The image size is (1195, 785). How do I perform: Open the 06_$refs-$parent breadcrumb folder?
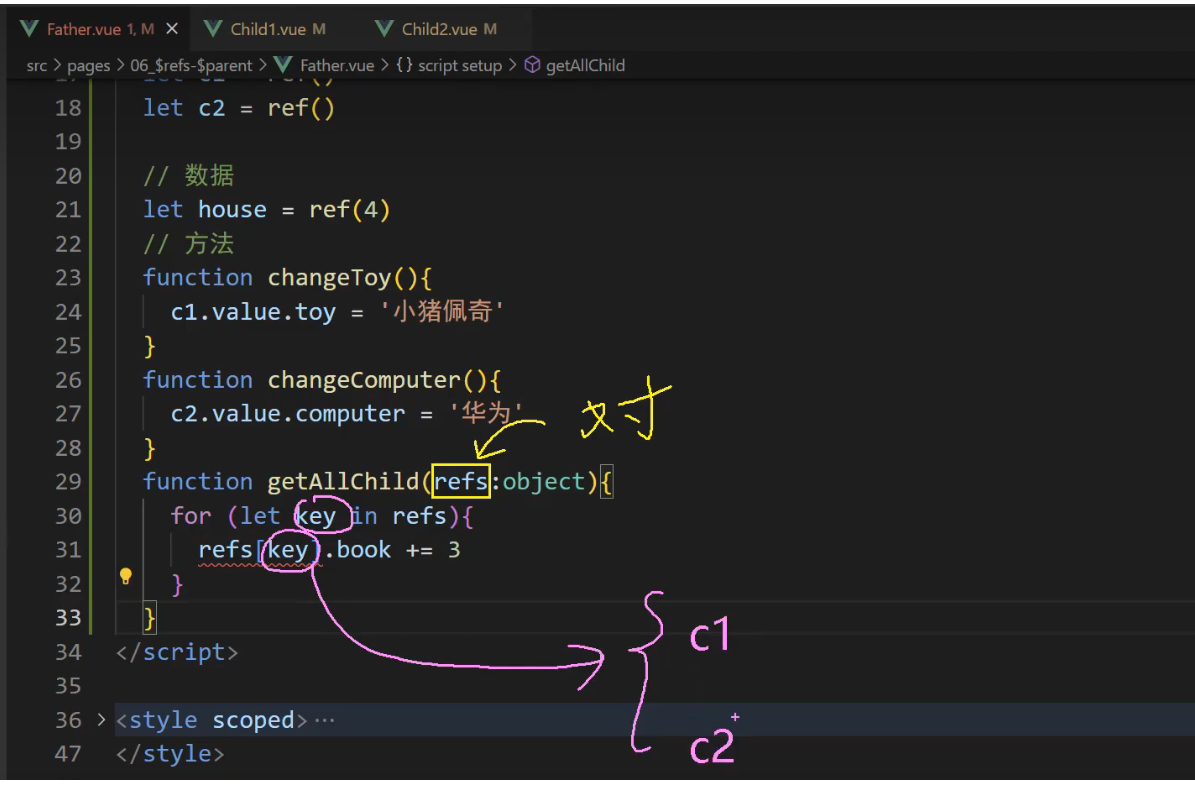tap(191, 66)
